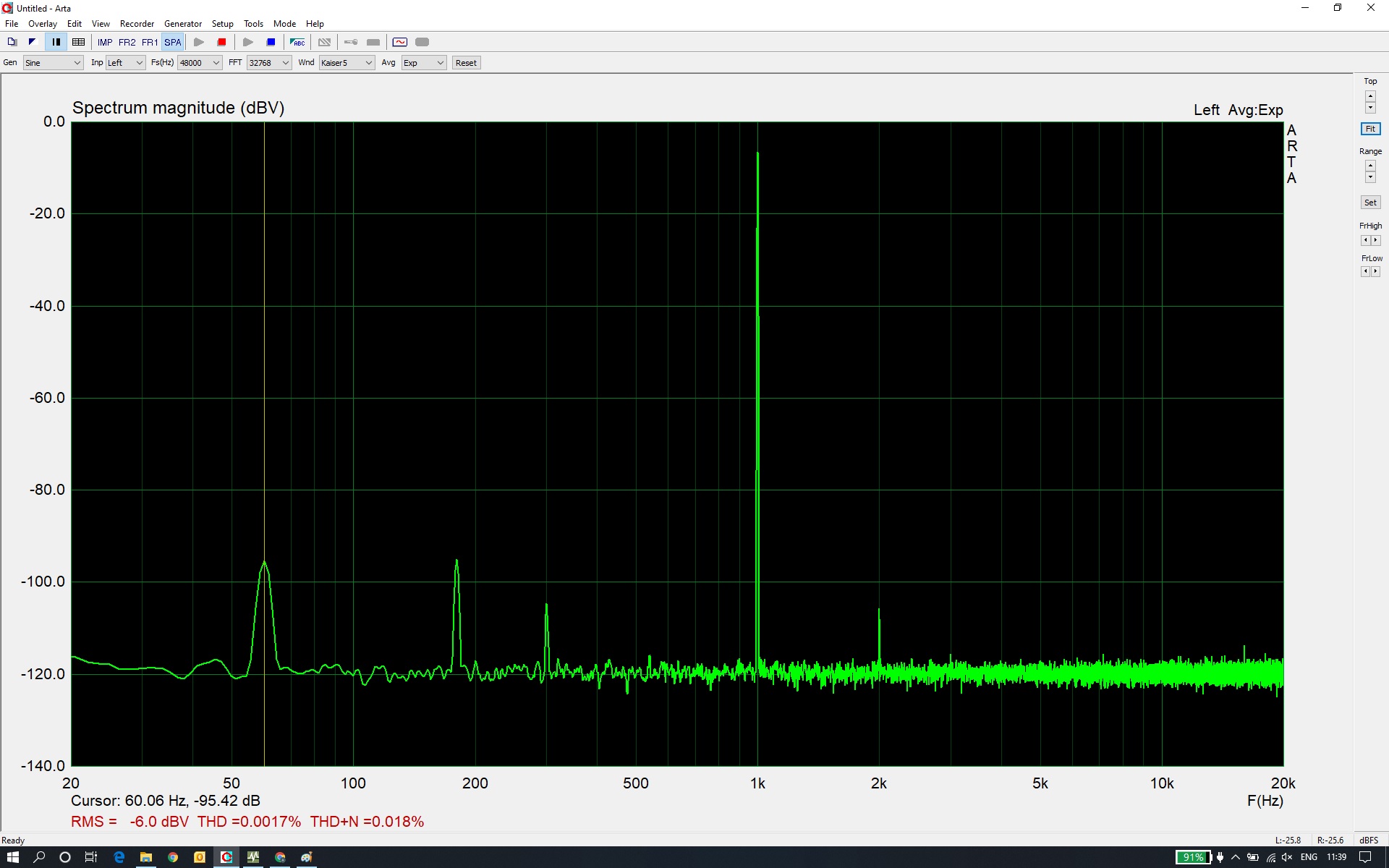Open Cortana from the taskbar
Screen dimensions: 1389x868
[65, 857]
